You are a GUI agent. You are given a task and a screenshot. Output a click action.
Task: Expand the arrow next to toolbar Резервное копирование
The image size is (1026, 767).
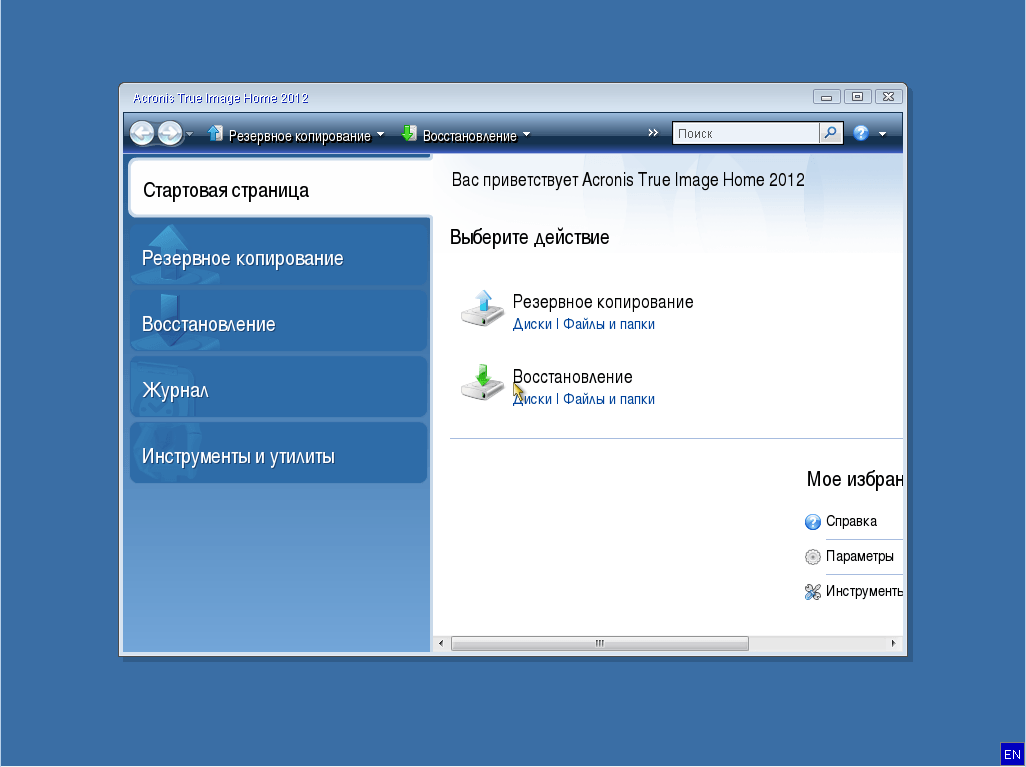(381, 134)
